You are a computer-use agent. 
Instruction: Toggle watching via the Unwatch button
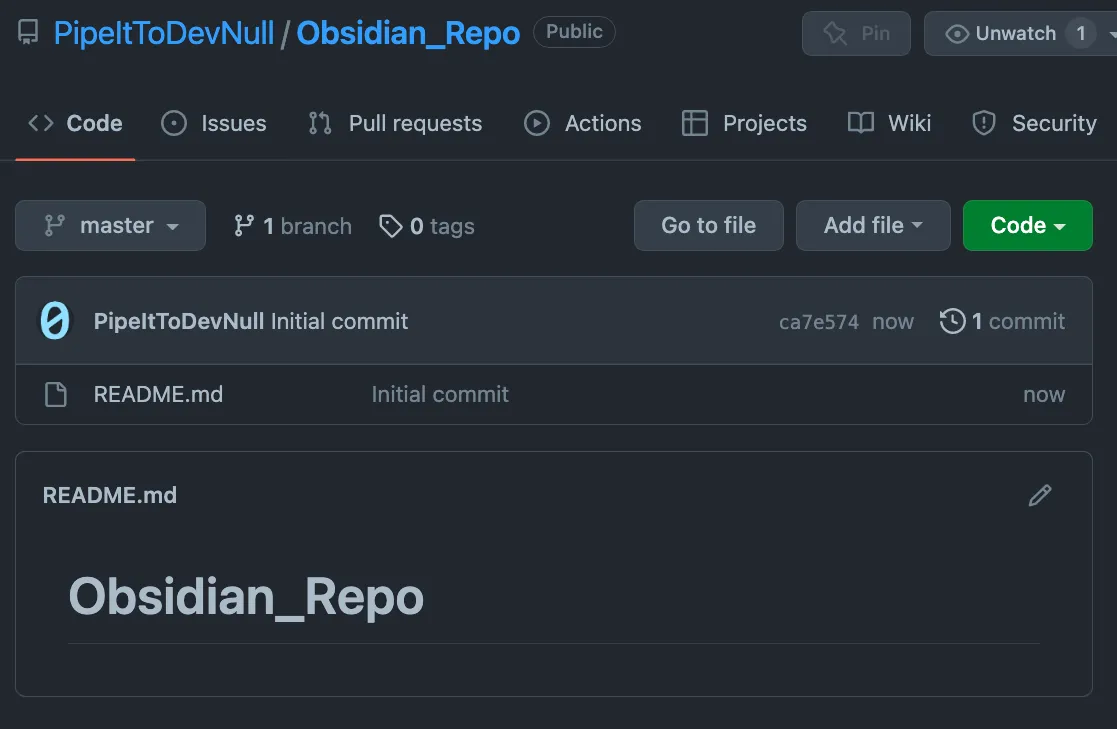coord(1013,33)
